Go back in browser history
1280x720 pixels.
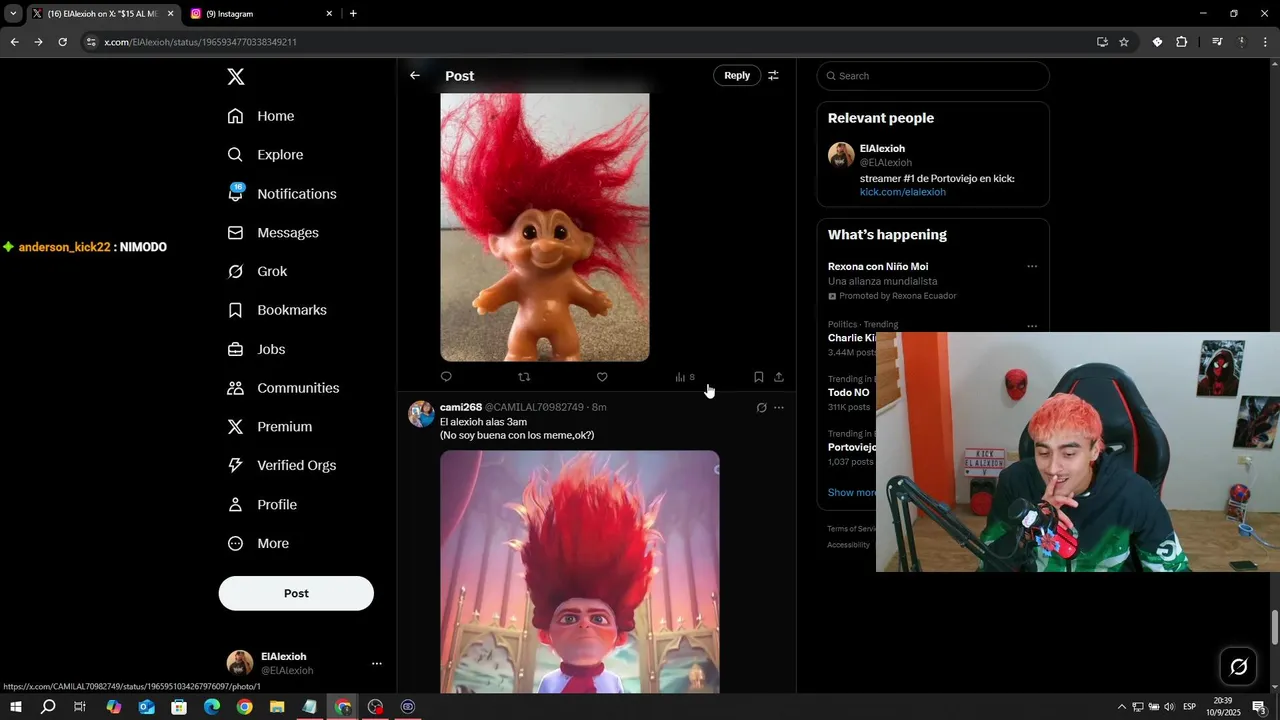pos(14,42)
